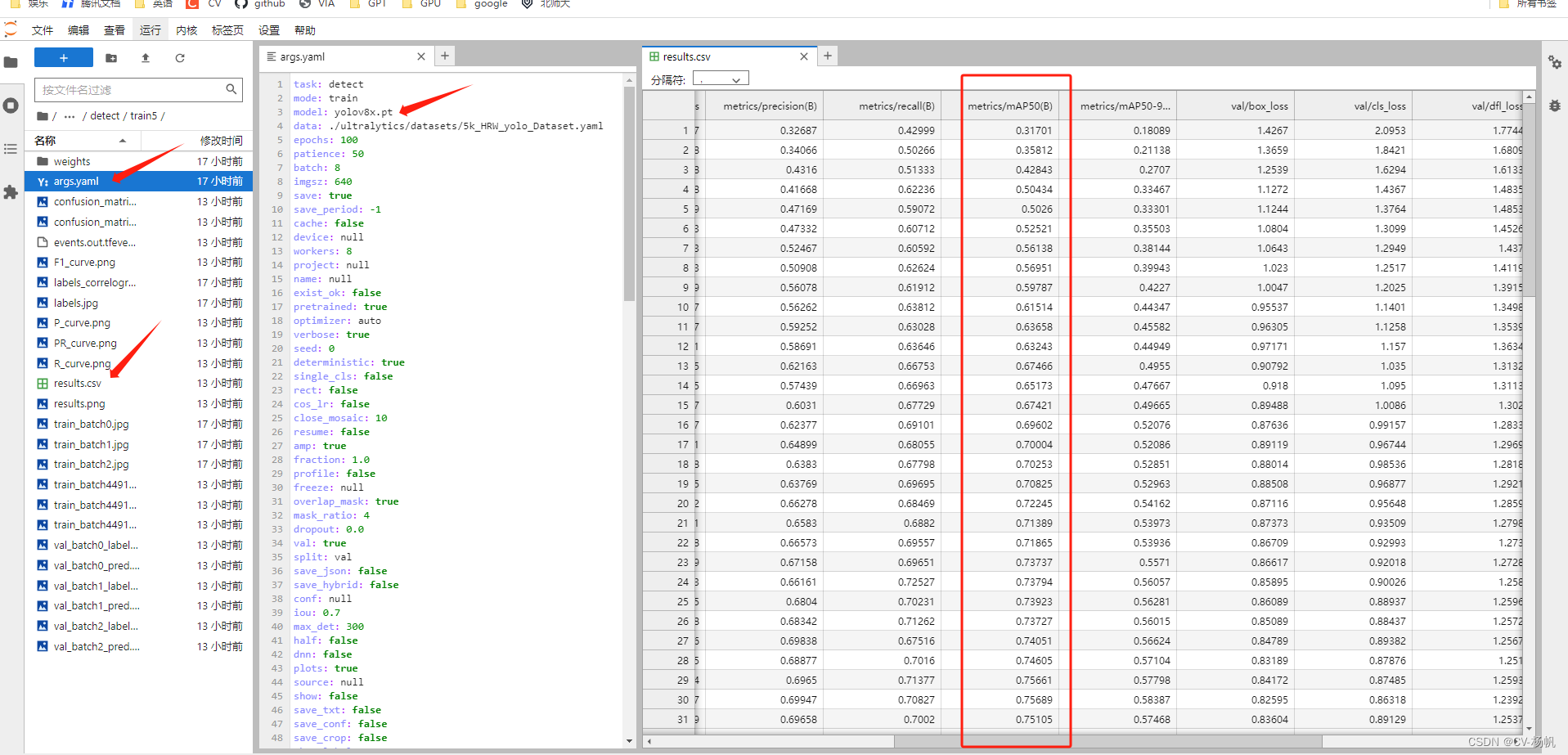Navigate to the detect breadcrumb
The image size is (1568, 755).
coord(105,116)
